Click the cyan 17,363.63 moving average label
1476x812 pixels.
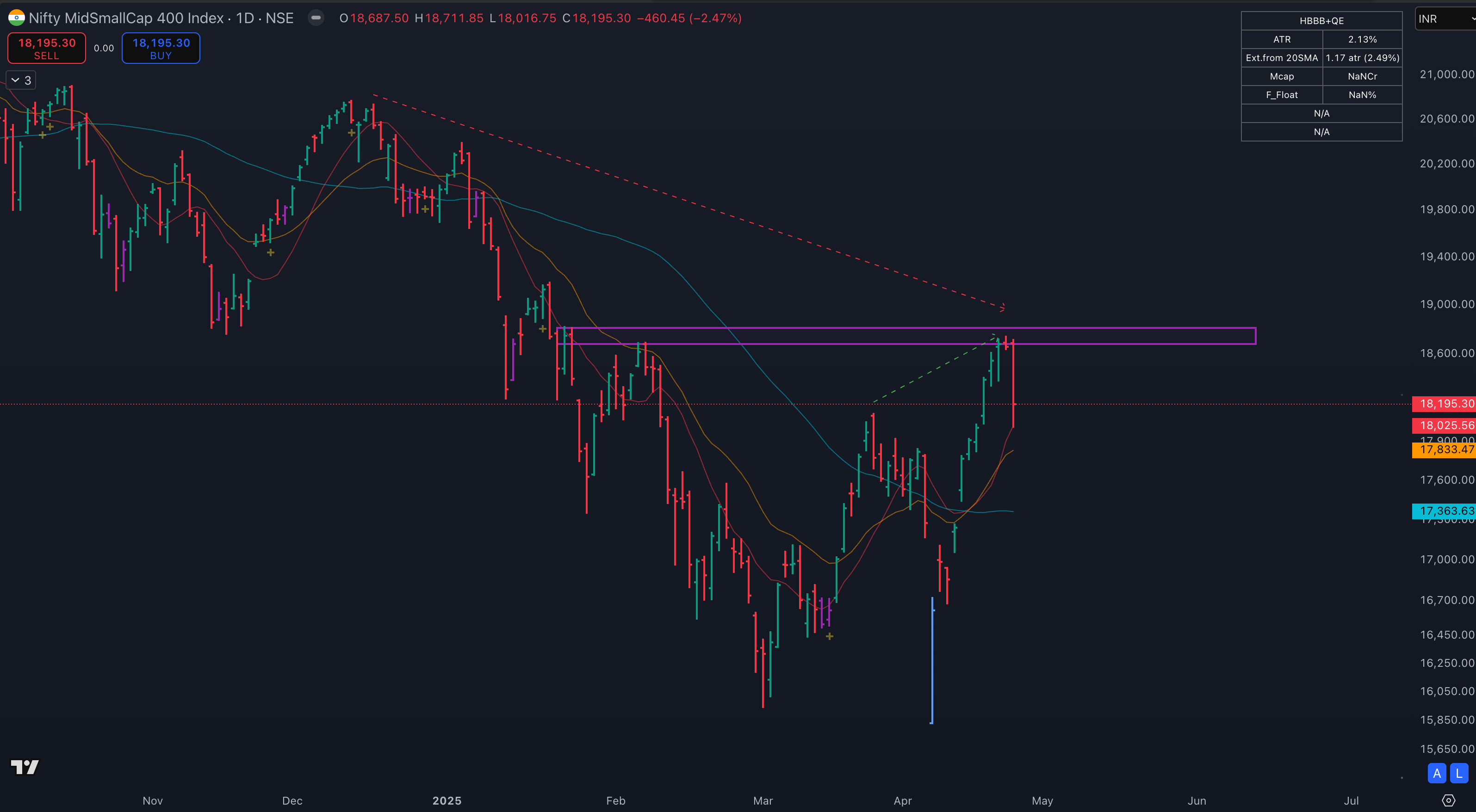point(1444,511)
